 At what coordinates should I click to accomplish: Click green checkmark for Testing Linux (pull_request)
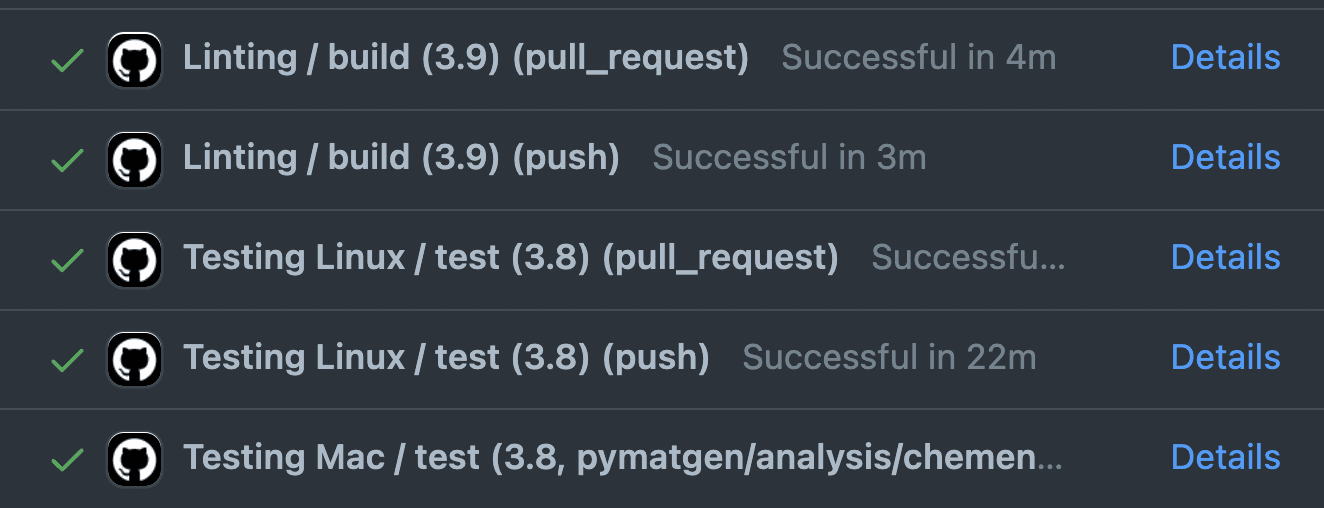[67, 260]
